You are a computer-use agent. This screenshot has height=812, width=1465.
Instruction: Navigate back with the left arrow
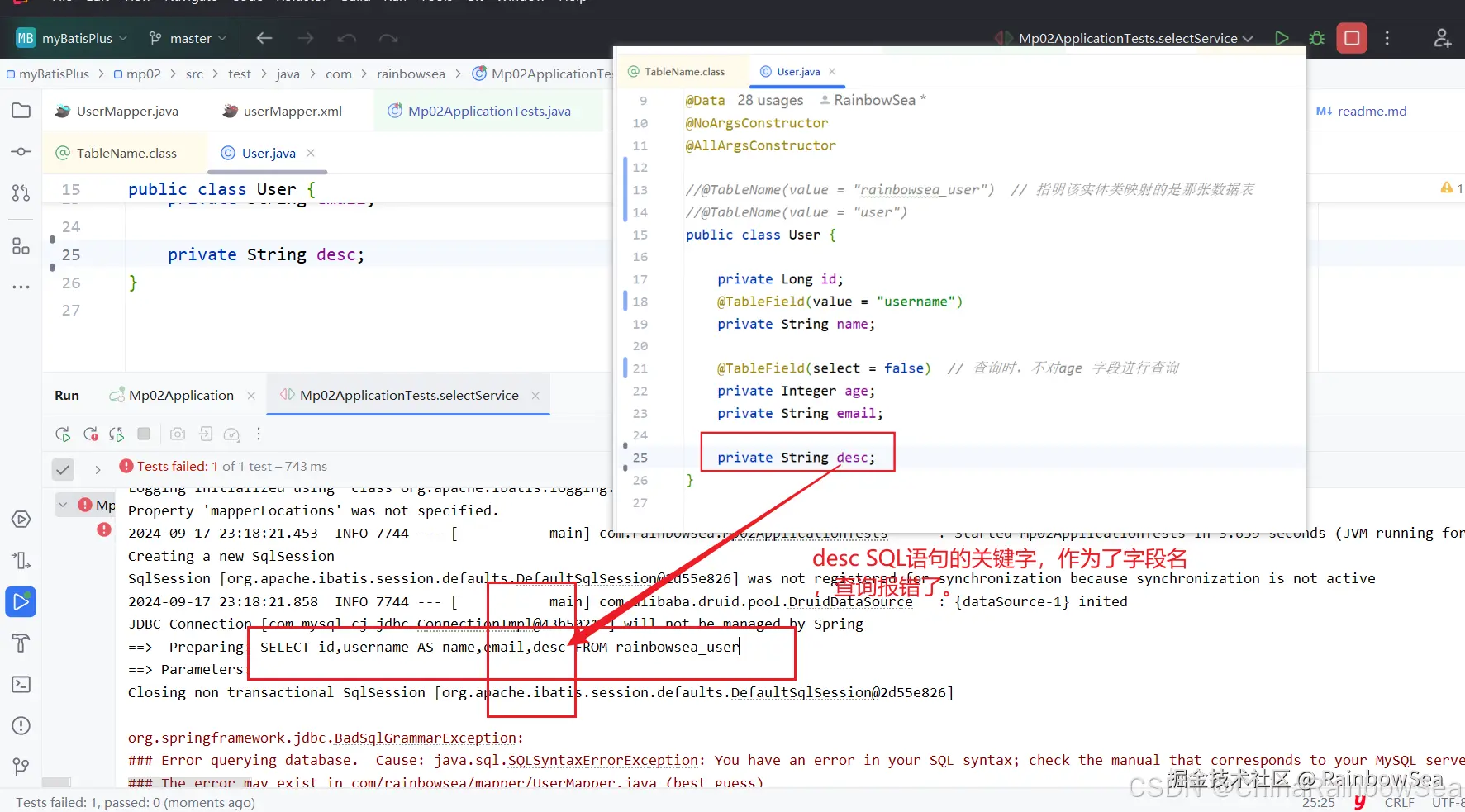click(264, 38)
